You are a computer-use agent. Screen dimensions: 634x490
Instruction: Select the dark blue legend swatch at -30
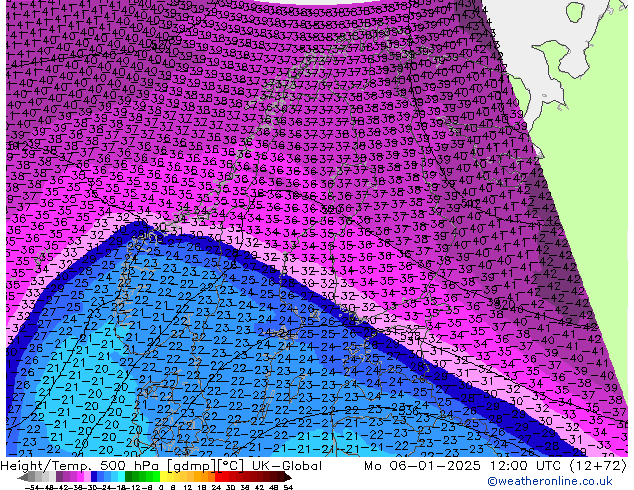coord(94,476)
